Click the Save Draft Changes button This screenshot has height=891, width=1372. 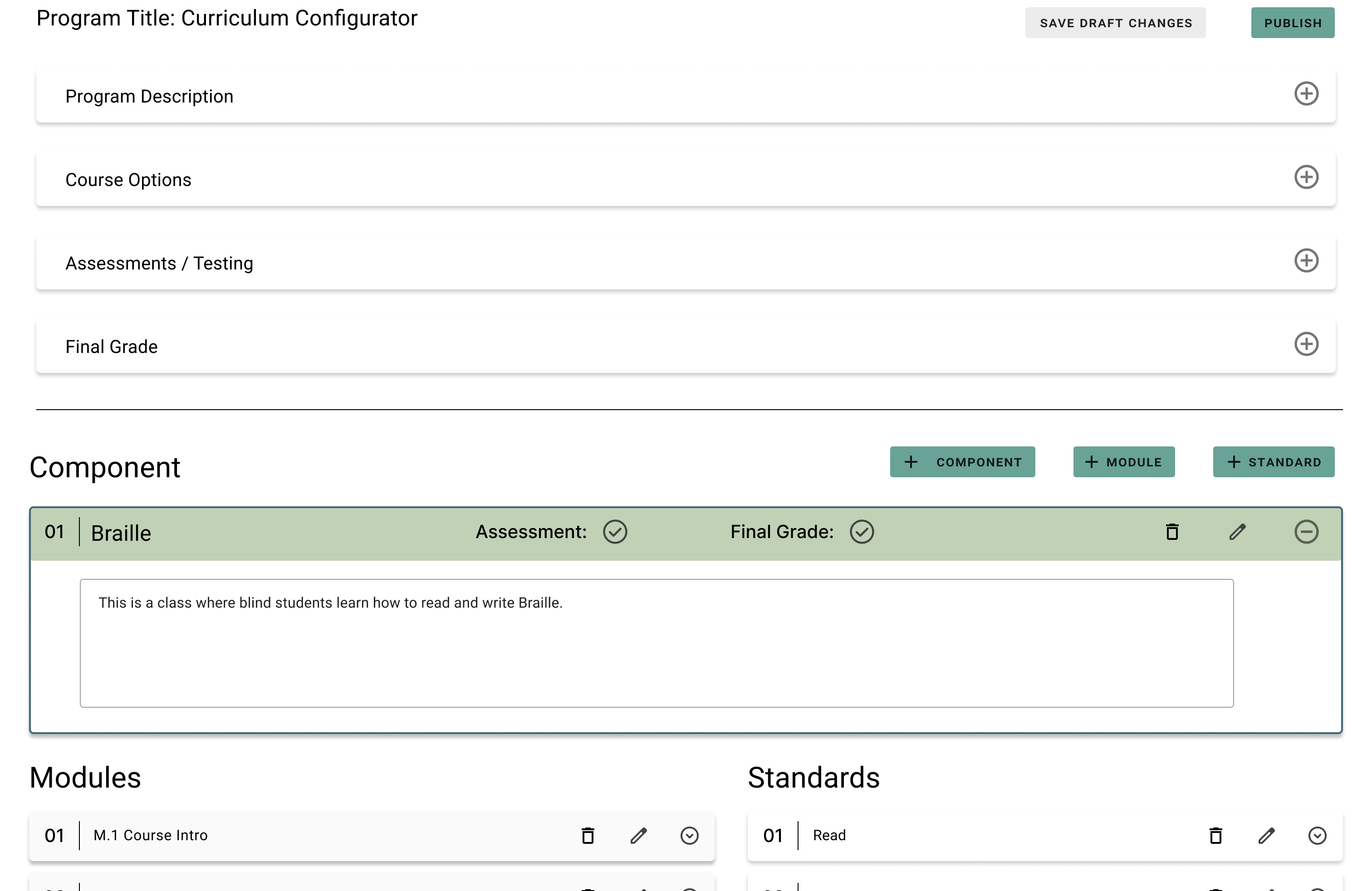(1115, 23)
